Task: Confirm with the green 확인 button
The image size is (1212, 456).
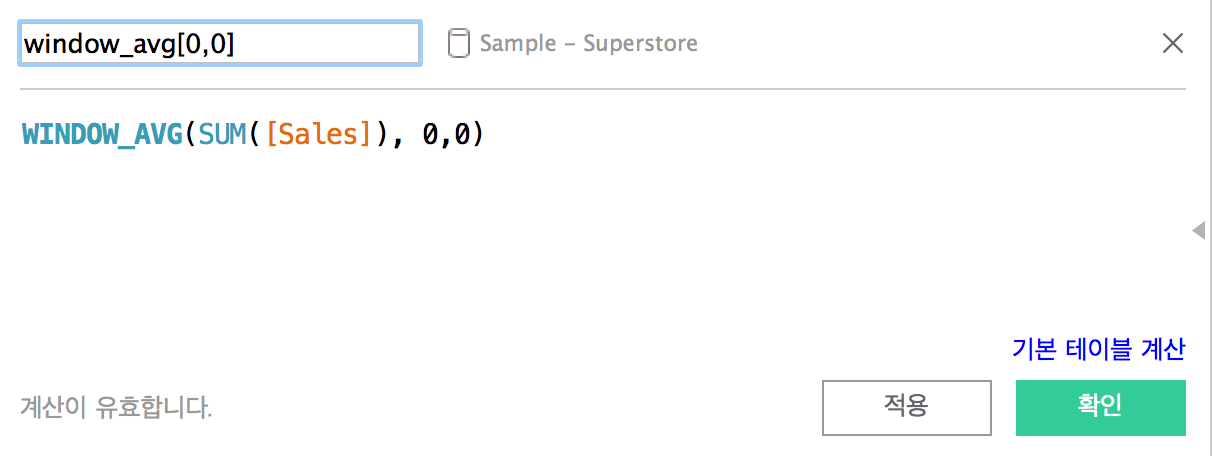Action: [1100, 407]
